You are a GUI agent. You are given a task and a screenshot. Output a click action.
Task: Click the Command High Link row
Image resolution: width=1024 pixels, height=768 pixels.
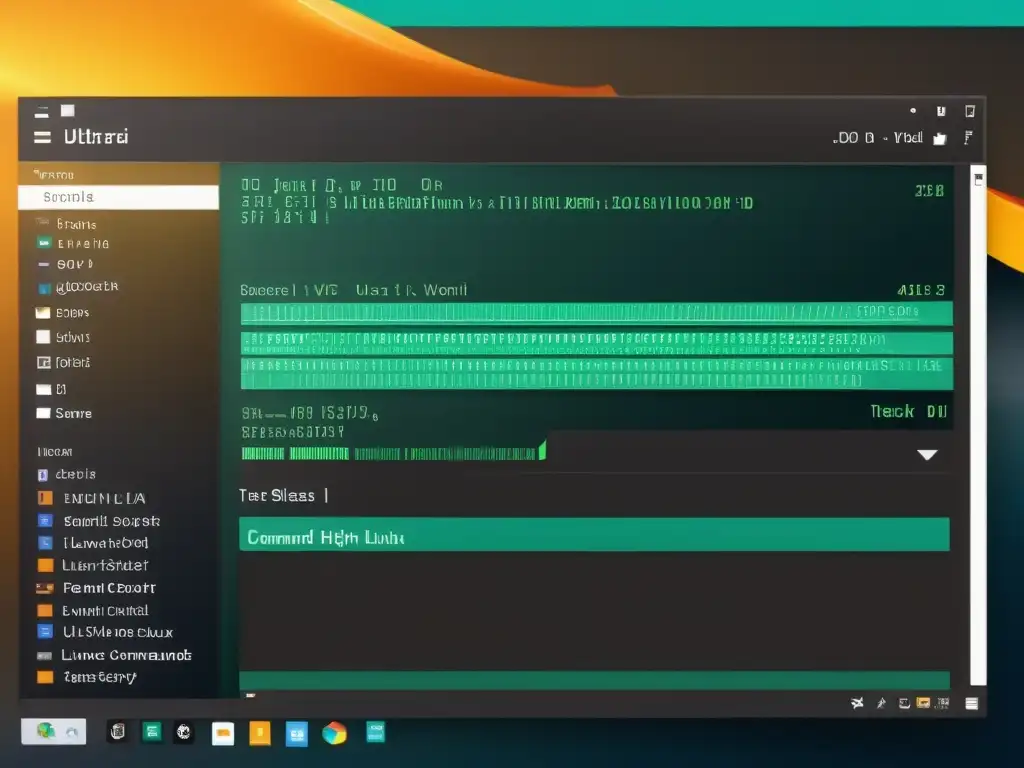(595, 534)
